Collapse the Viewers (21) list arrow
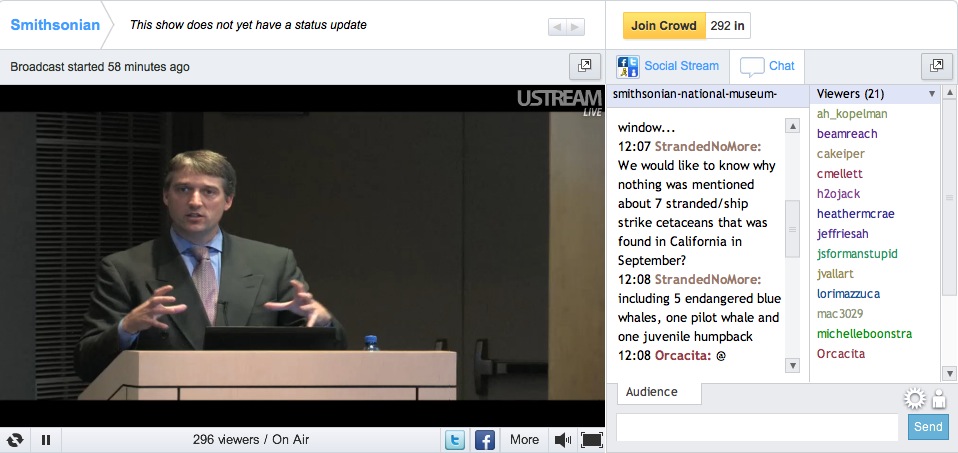 tap(932, 94)
